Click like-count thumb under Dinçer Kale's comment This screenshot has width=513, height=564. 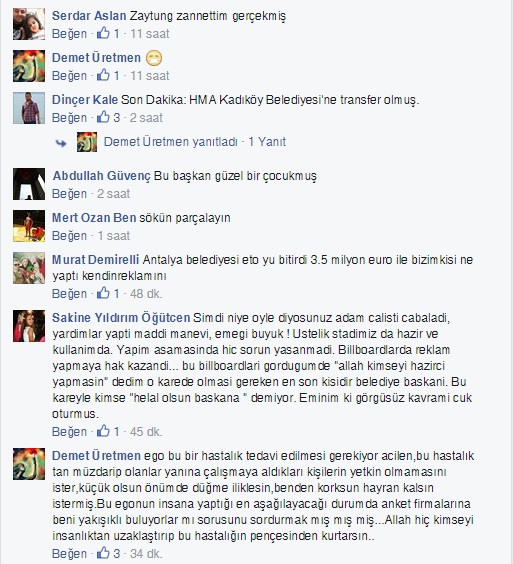pyautogui.click(x=103, y=117)
